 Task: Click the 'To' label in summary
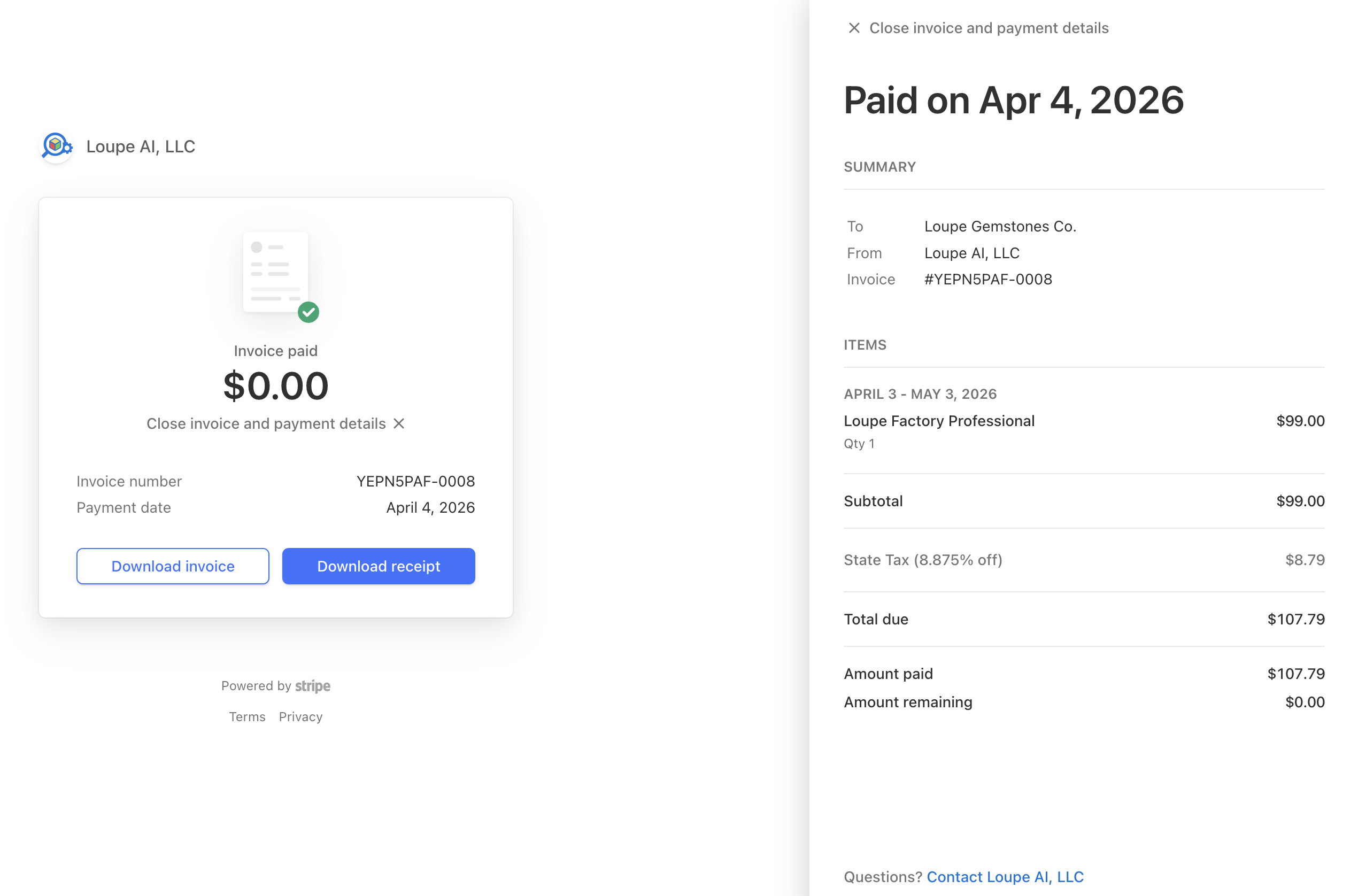855,226
